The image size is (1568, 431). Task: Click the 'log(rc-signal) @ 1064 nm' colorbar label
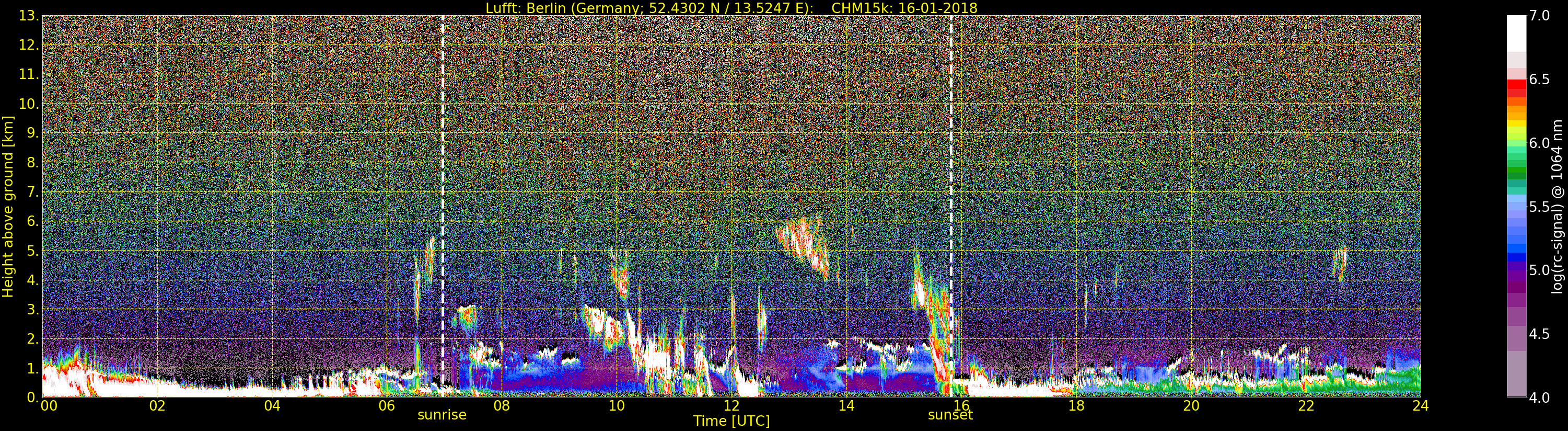click(x=1557, y=207)
